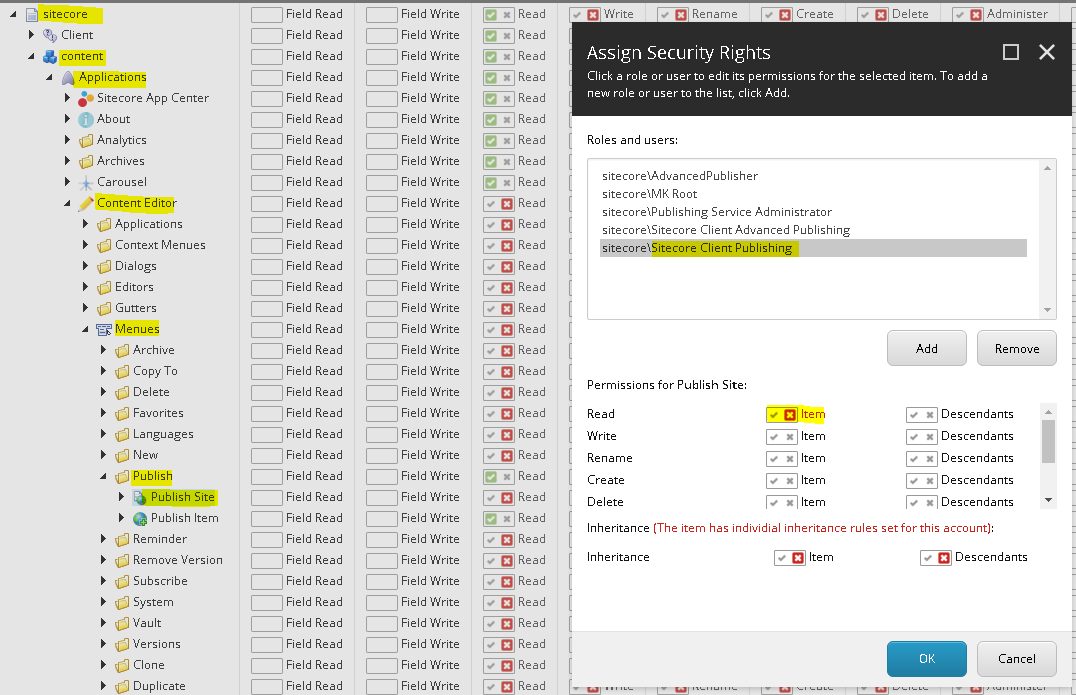This screenshot has width=1076, height=695.
Task: Click the Add button
Action: pyautogui.click(x=926, y=349)
